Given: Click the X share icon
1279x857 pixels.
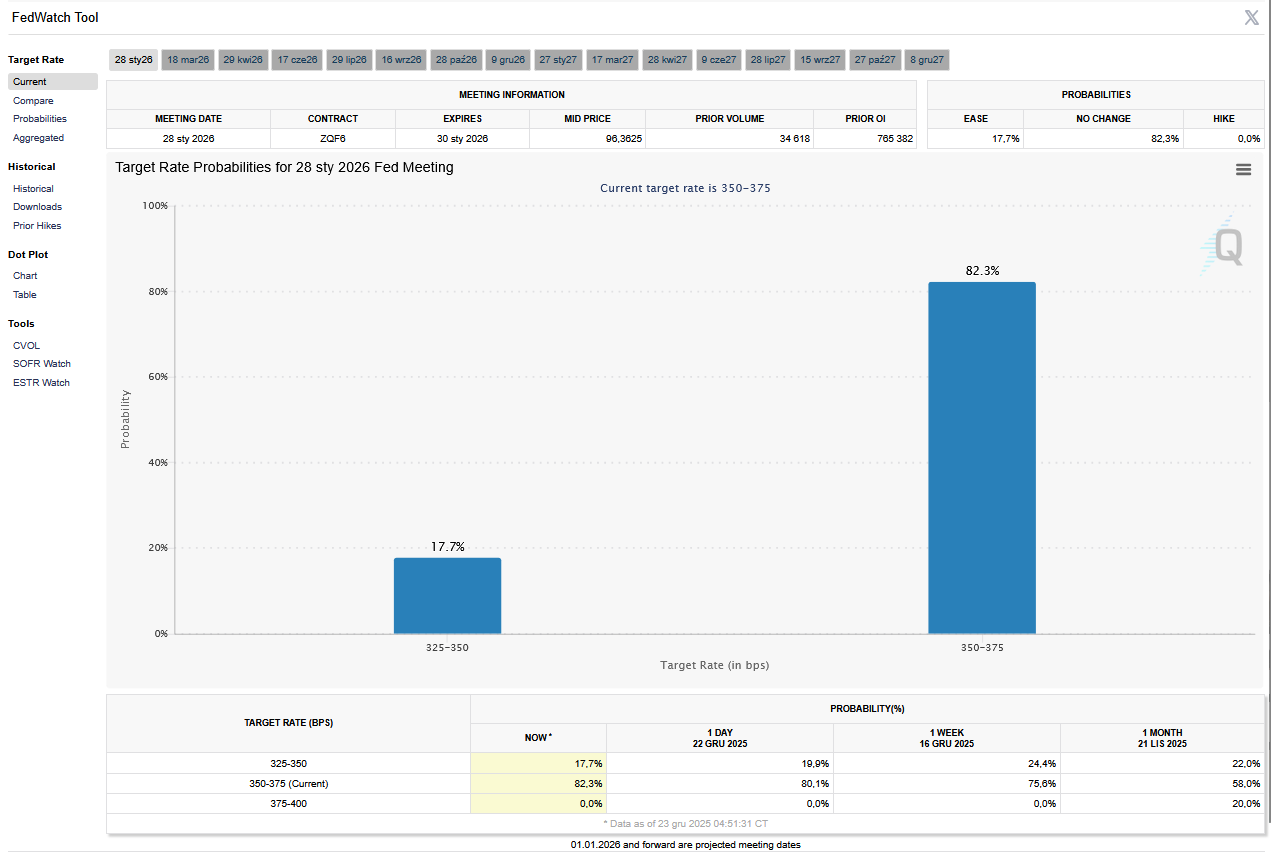Looking at the screenshot, I should (x=1251, y=17).
